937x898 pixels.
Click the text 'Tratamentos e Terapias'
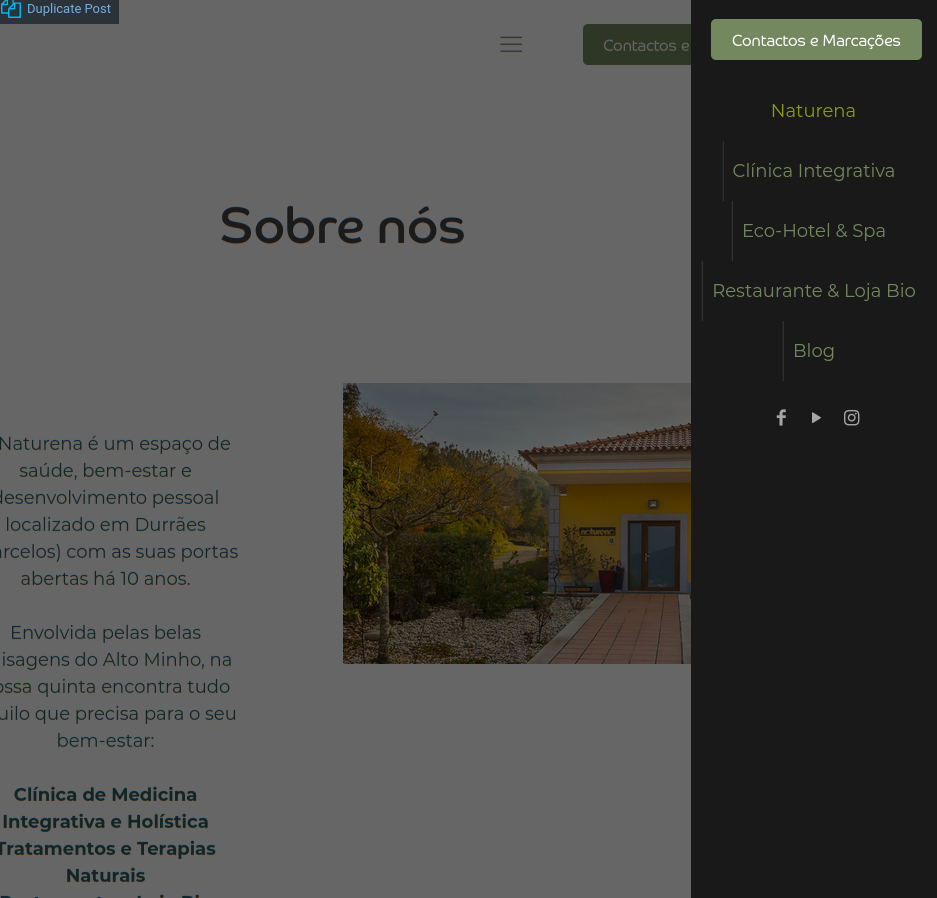106,848
